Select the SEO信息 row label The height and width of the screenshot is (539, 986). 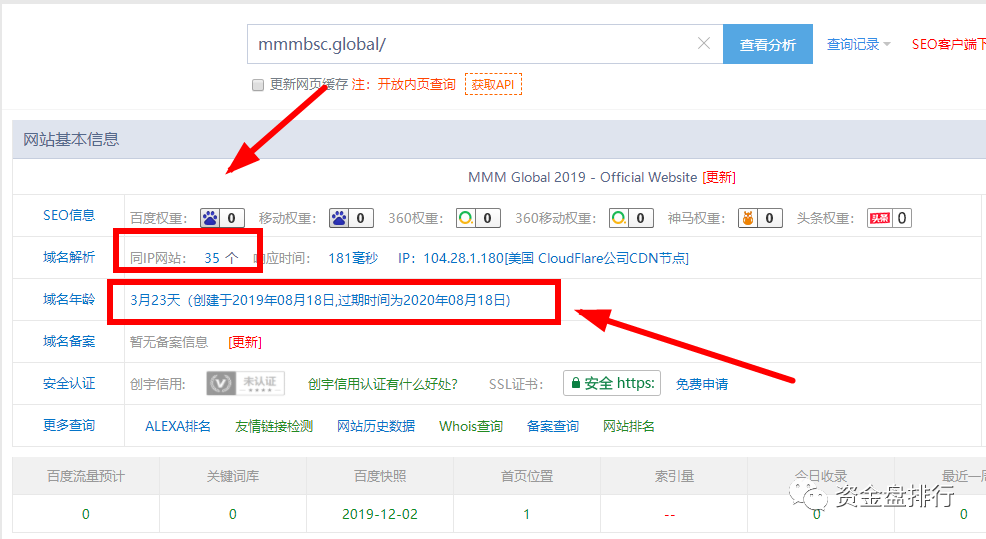[x=69, y=215]
